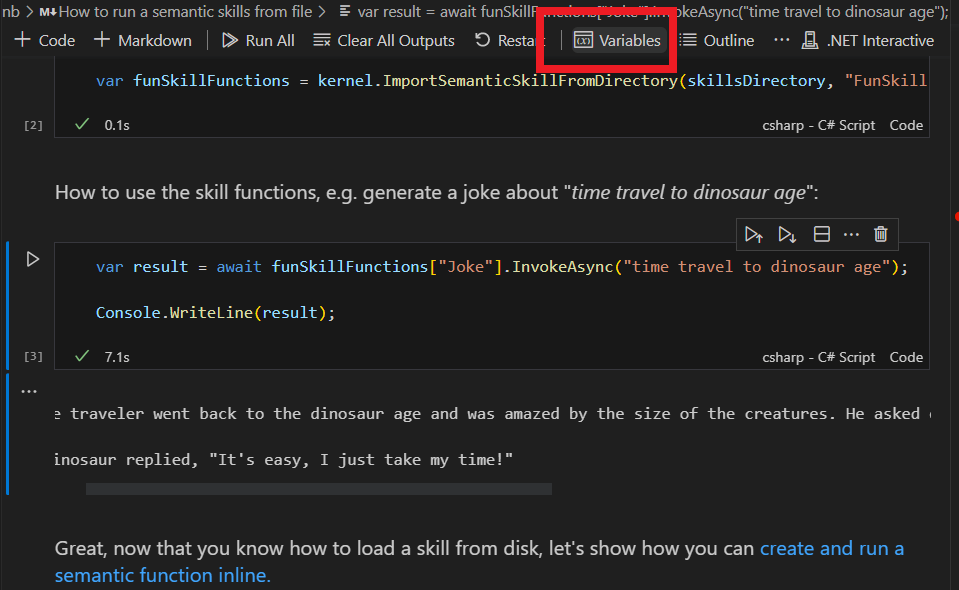Screen dimensions: 959x590
Task: Open more cell actions ellipsis
Action: coord(851,234)
